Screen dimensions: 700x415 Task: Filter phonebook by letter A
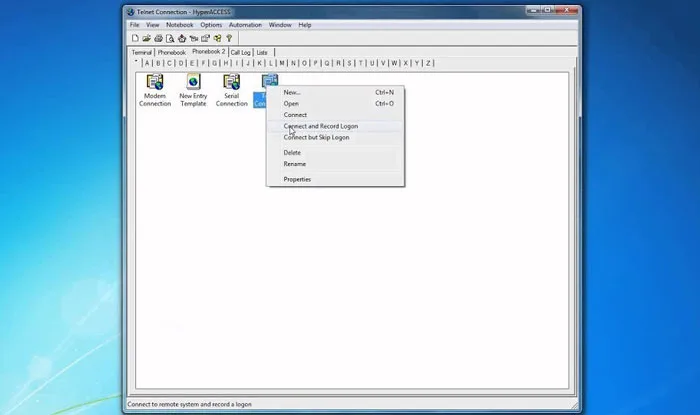(147, 63)
